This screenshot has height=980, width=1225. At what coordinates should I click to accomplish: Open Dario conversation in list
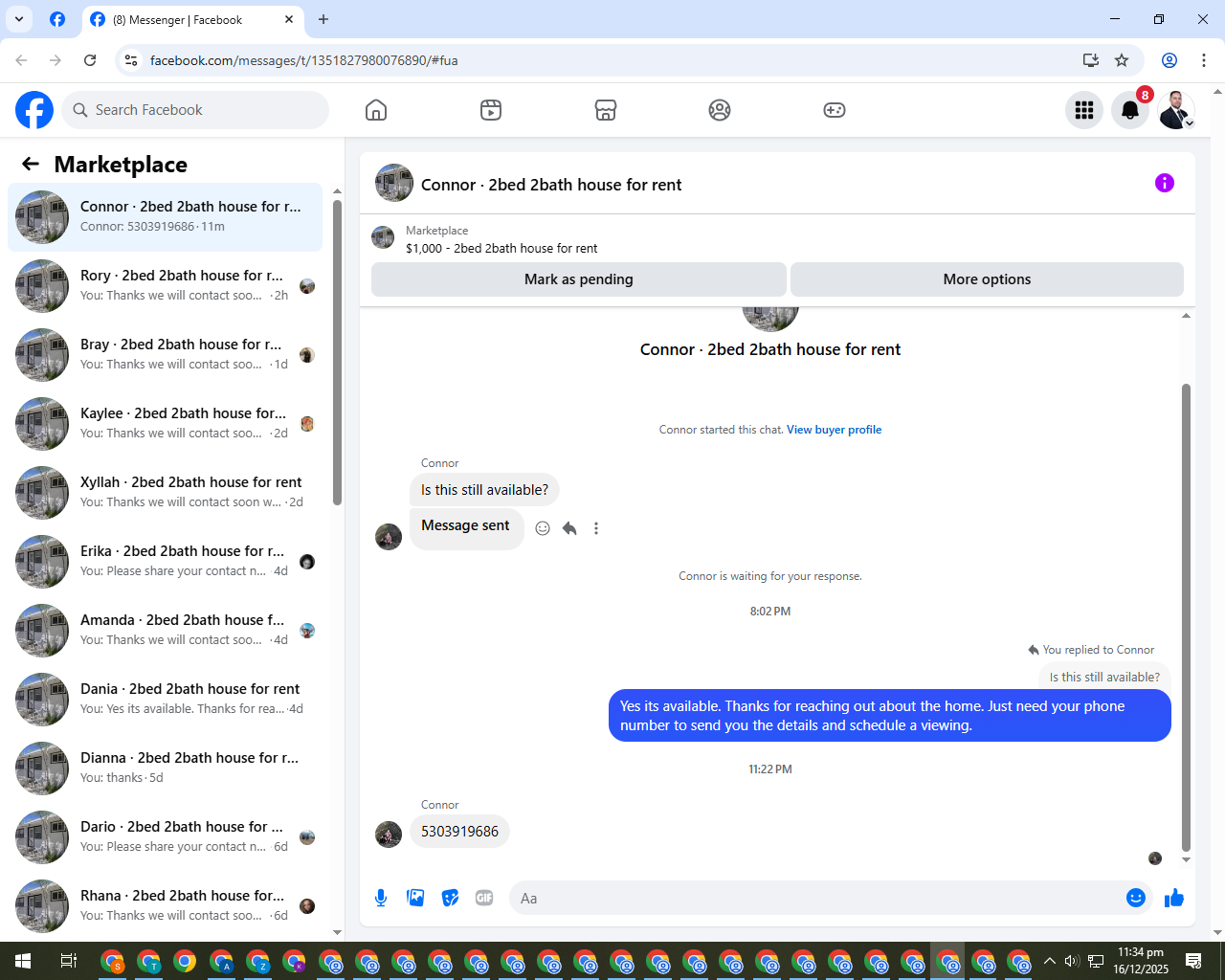coord(165,837)
